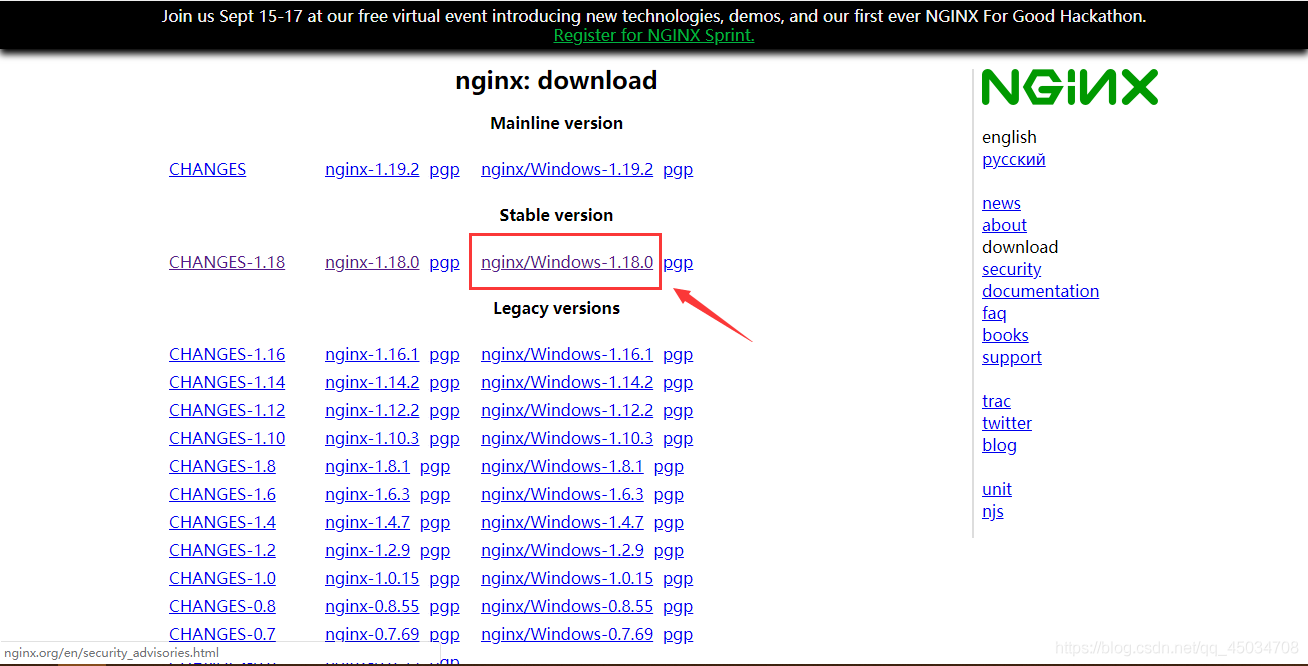This screenshot has width=1308, height=666.
Task: Open the security page
Action: pyautogui.click(x=1011, y=269)
